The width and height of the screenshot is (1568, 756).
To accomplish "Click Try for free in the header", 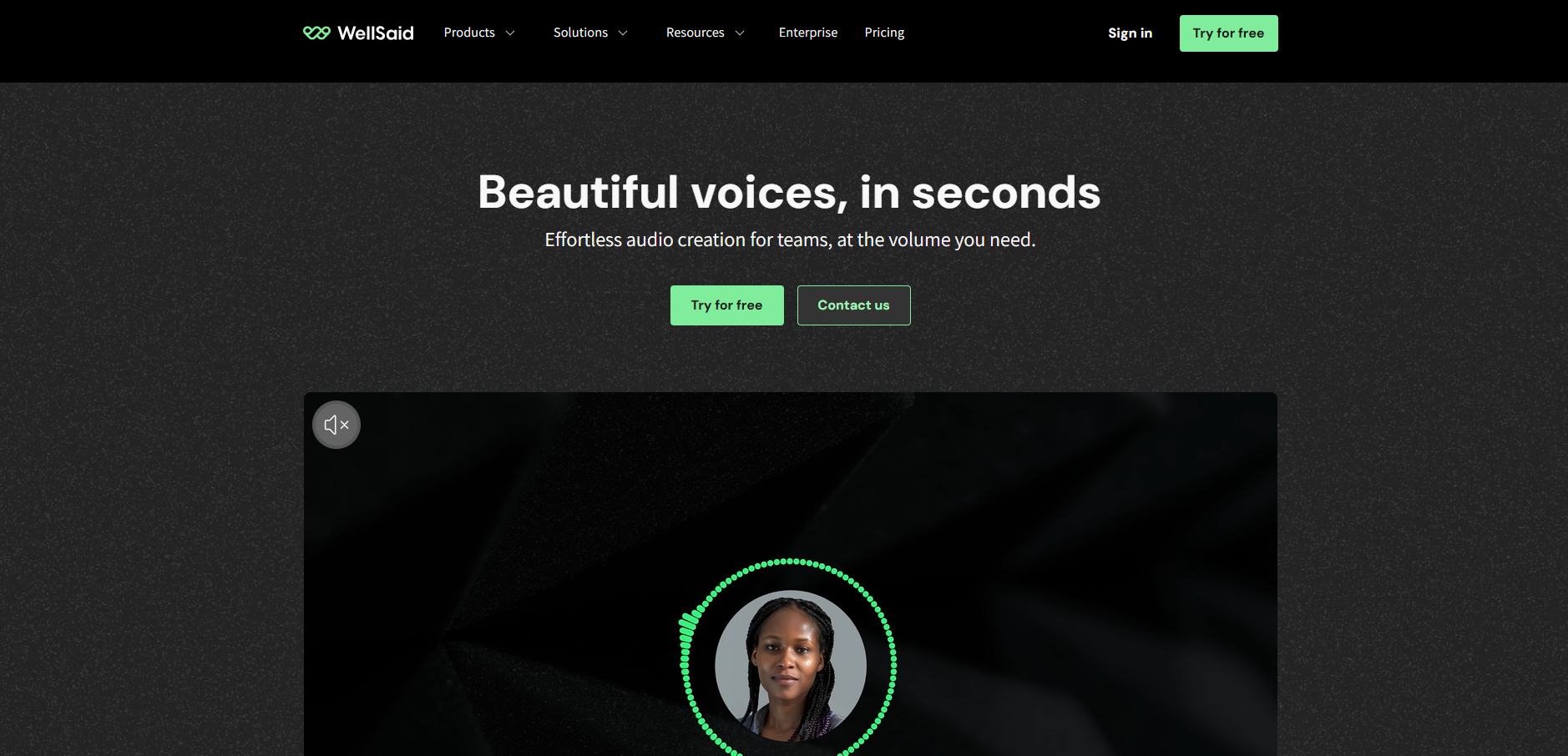I will point(1228,33).
